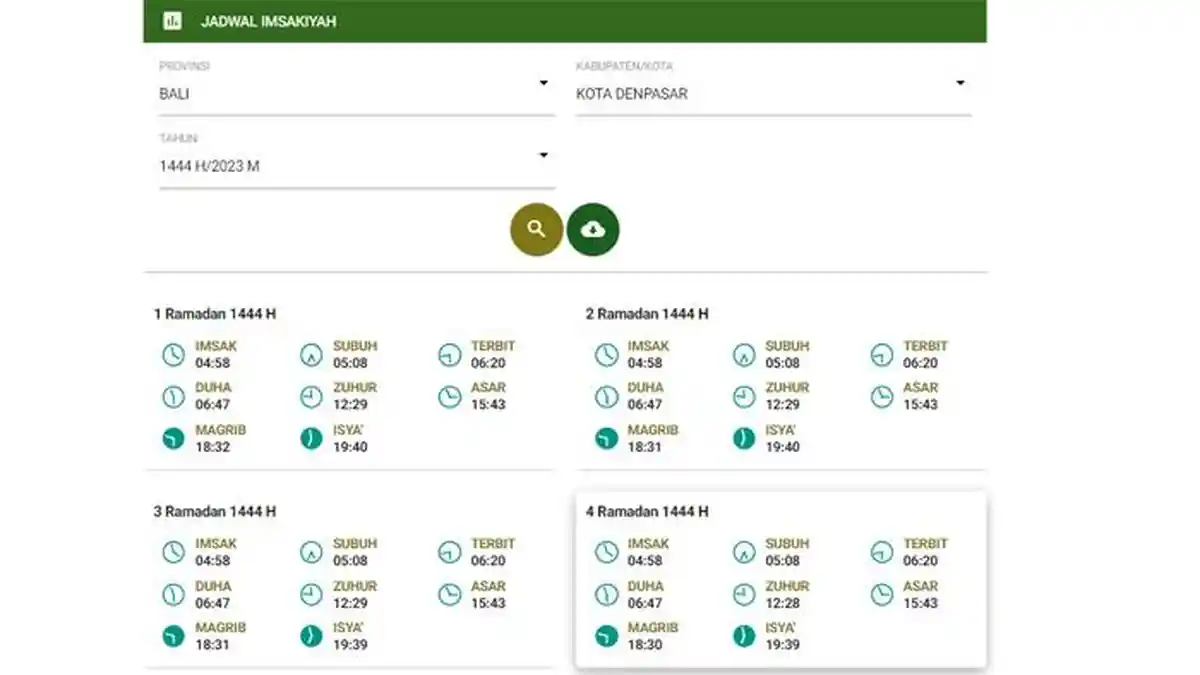This screenshot has height=675, width=1200.
Task: Click Zuhur time 12:29 in 1 Ramadan
Action: 350,404
